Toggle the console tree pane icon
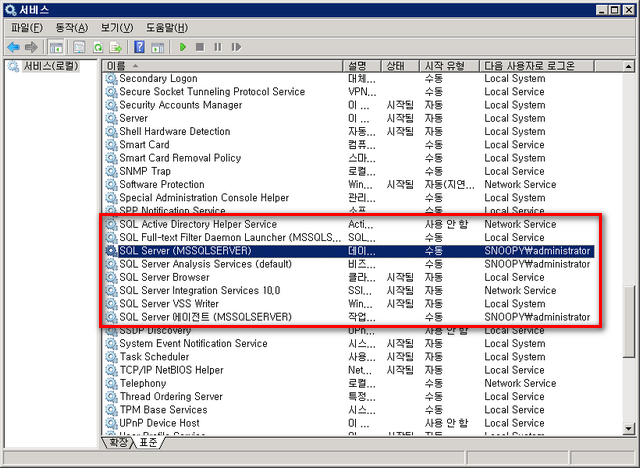640x468 pixels. [56, 47]
